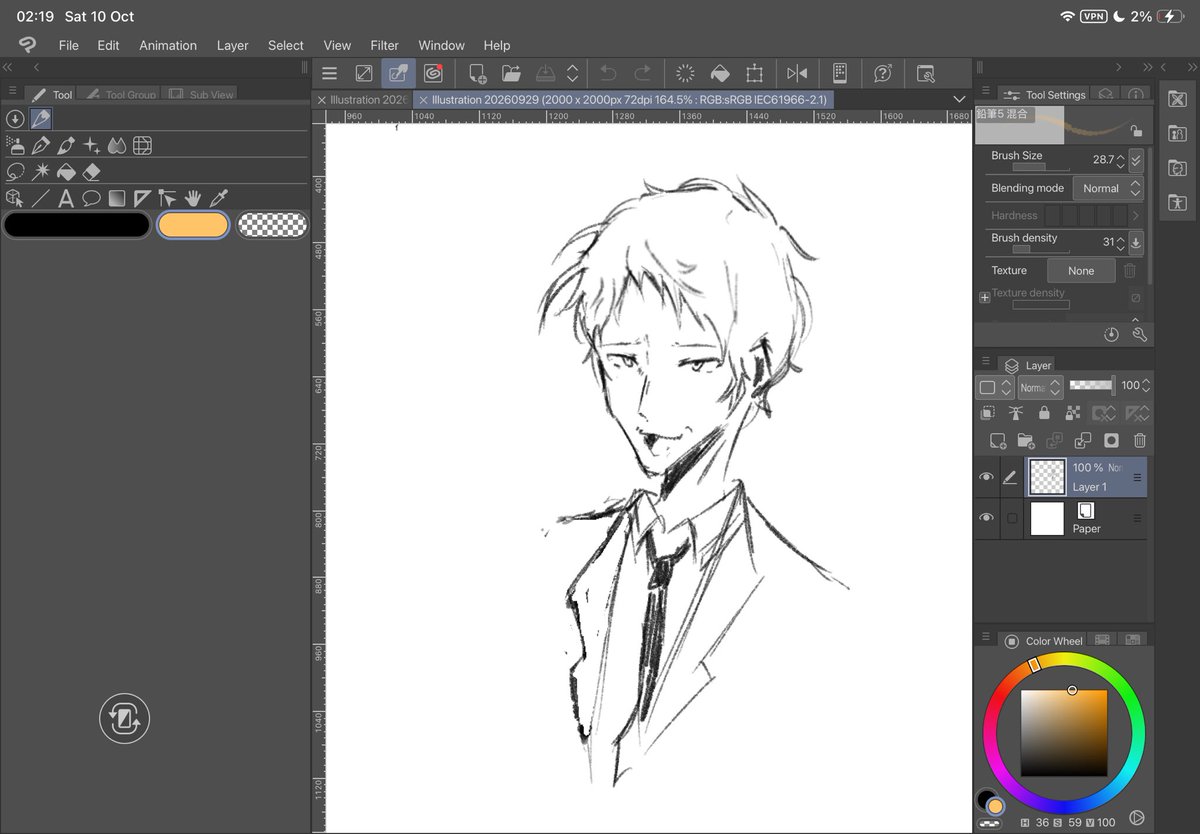Select the Fill bucket tool
1200x834 pixels.
(x=66, y=172)
